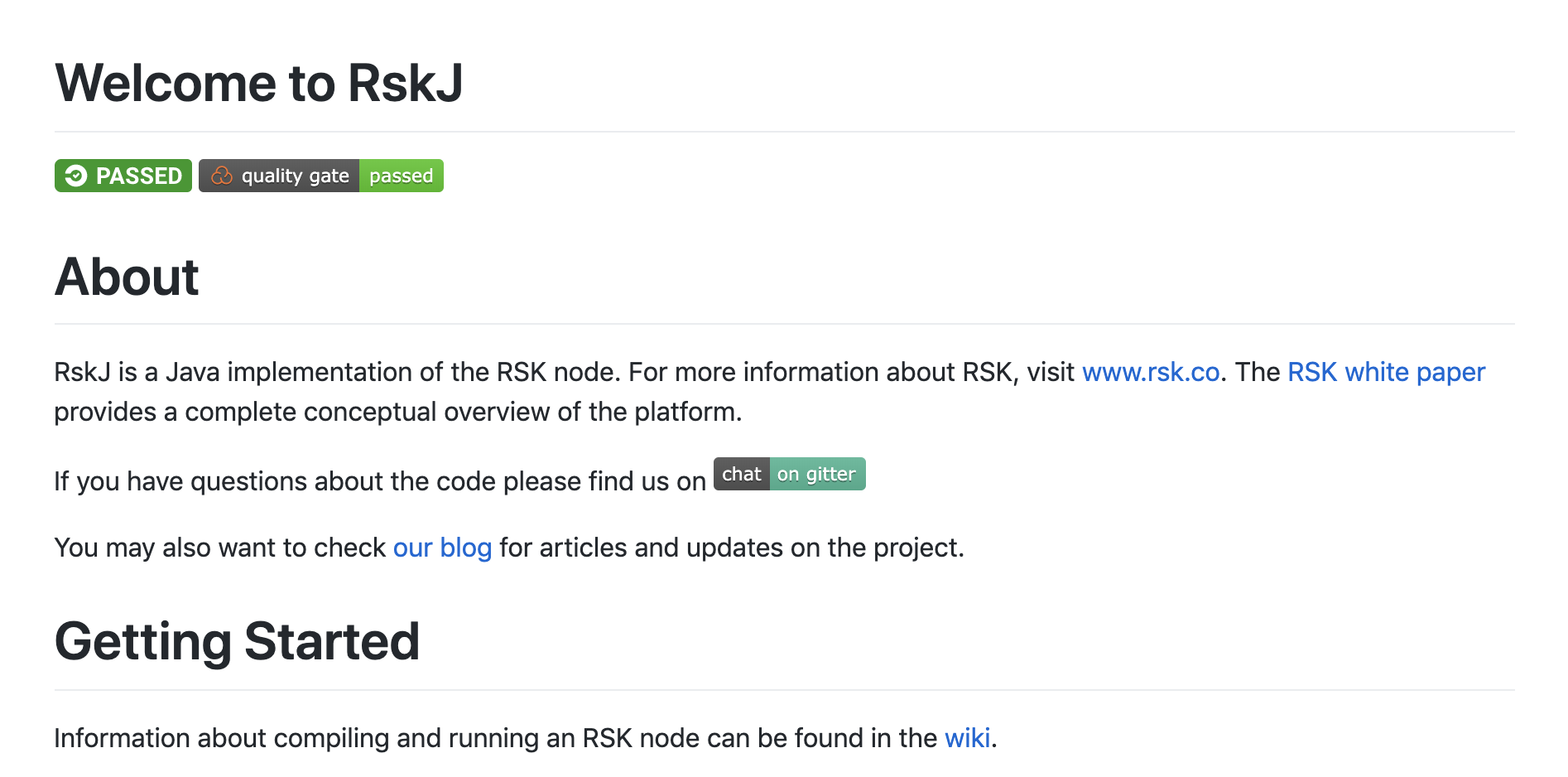This screenshot has height=777, width=1568.
Task: Click the green 'passed' quality gate segment
Action: point(402,176)
